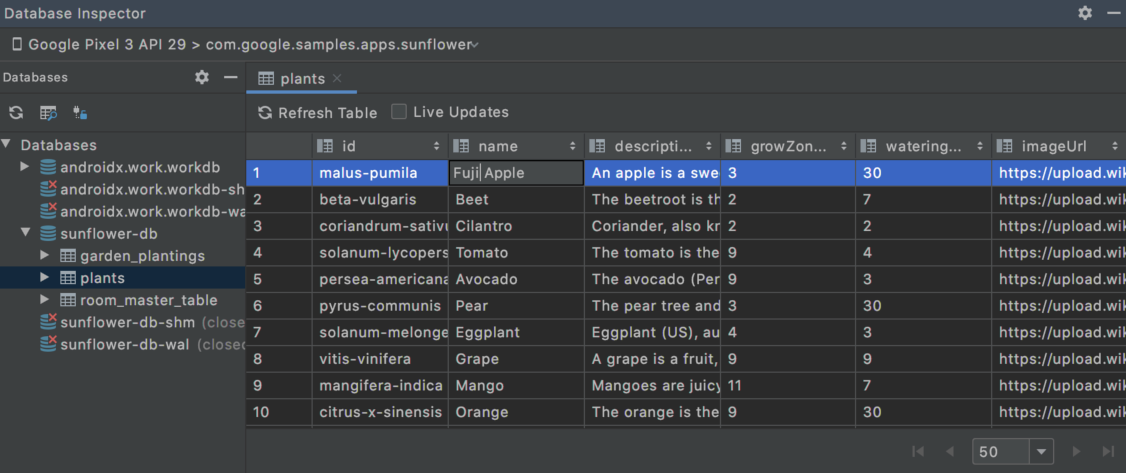
Task: Open the page size dropdown
Action: click(1043, 452)
